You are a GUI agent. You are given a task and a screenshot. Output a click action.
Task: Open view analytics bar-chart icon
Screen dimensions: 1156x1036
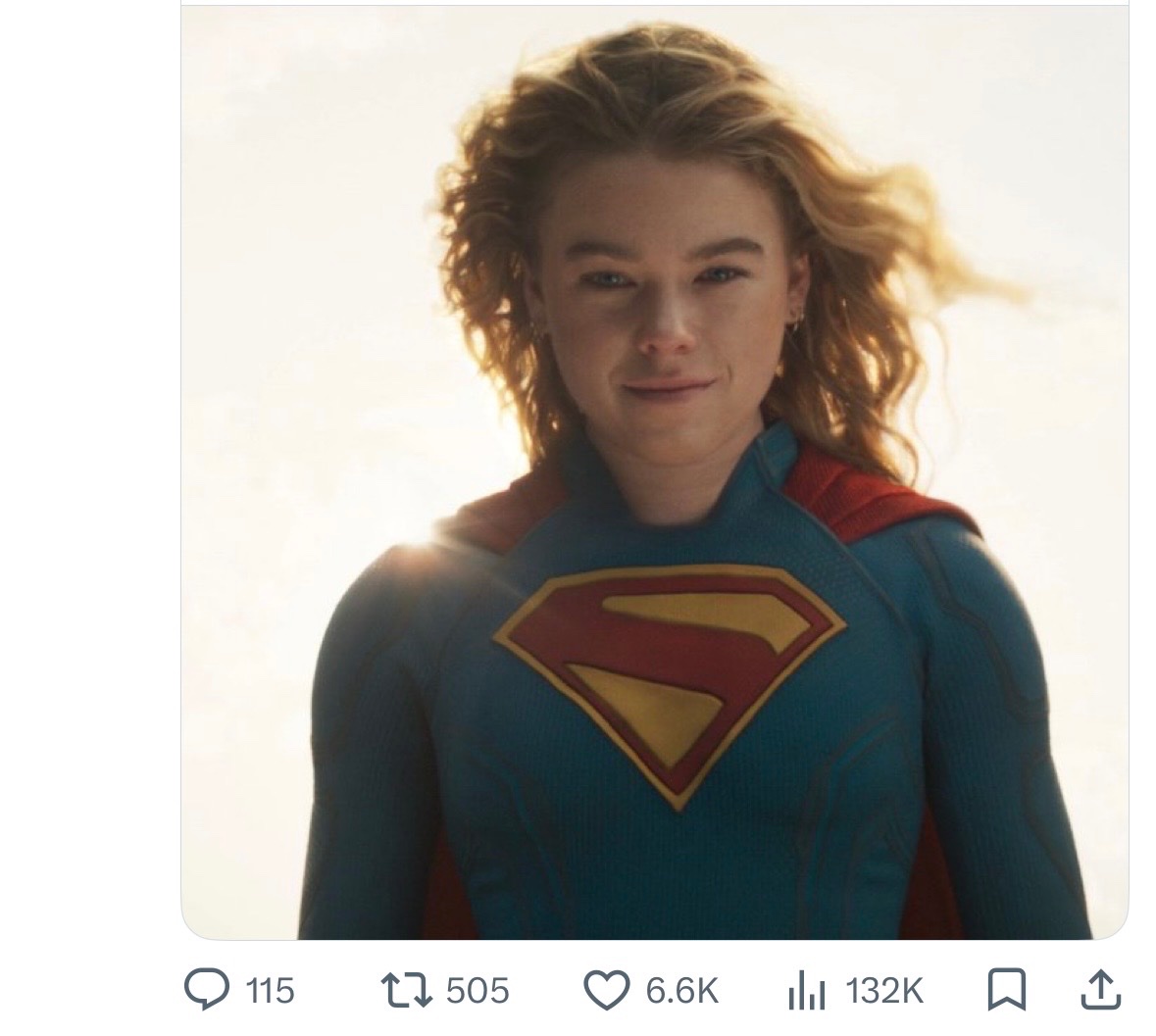point(806,990)
